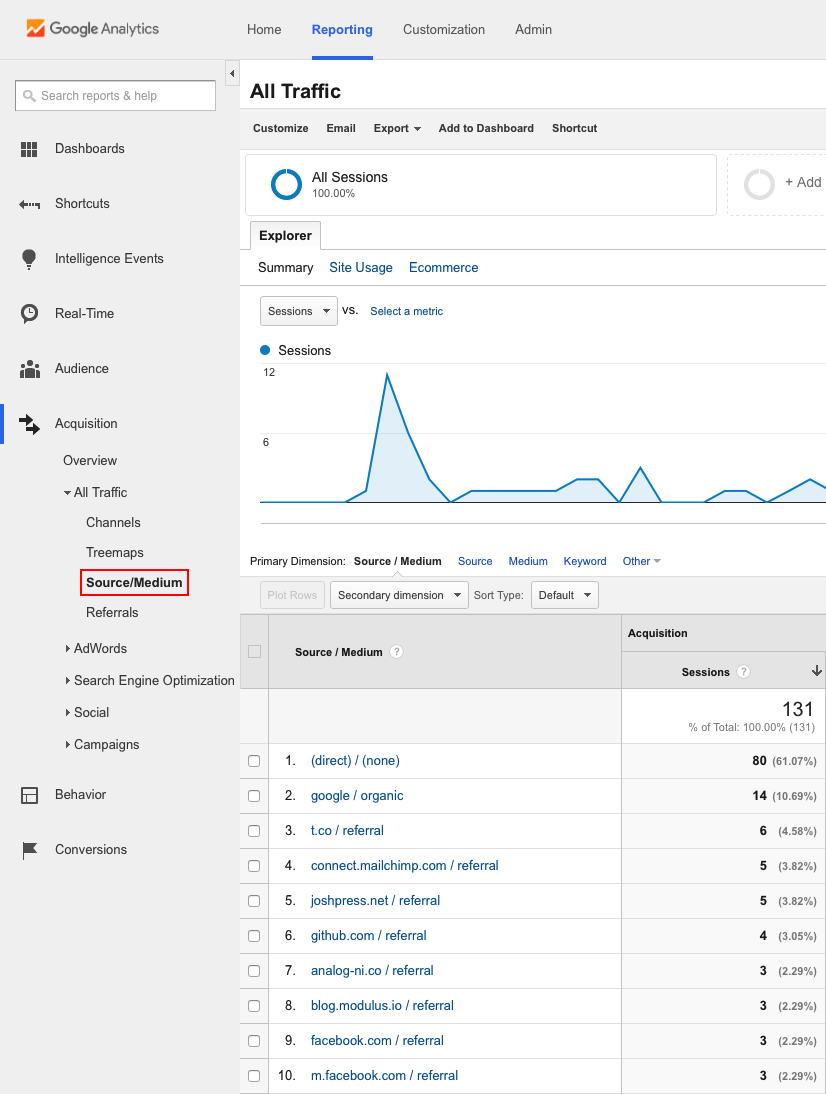Open the Other primary dimension dropdown
The height and width of the screenshot is (1094, 826).
pos(641,561)
